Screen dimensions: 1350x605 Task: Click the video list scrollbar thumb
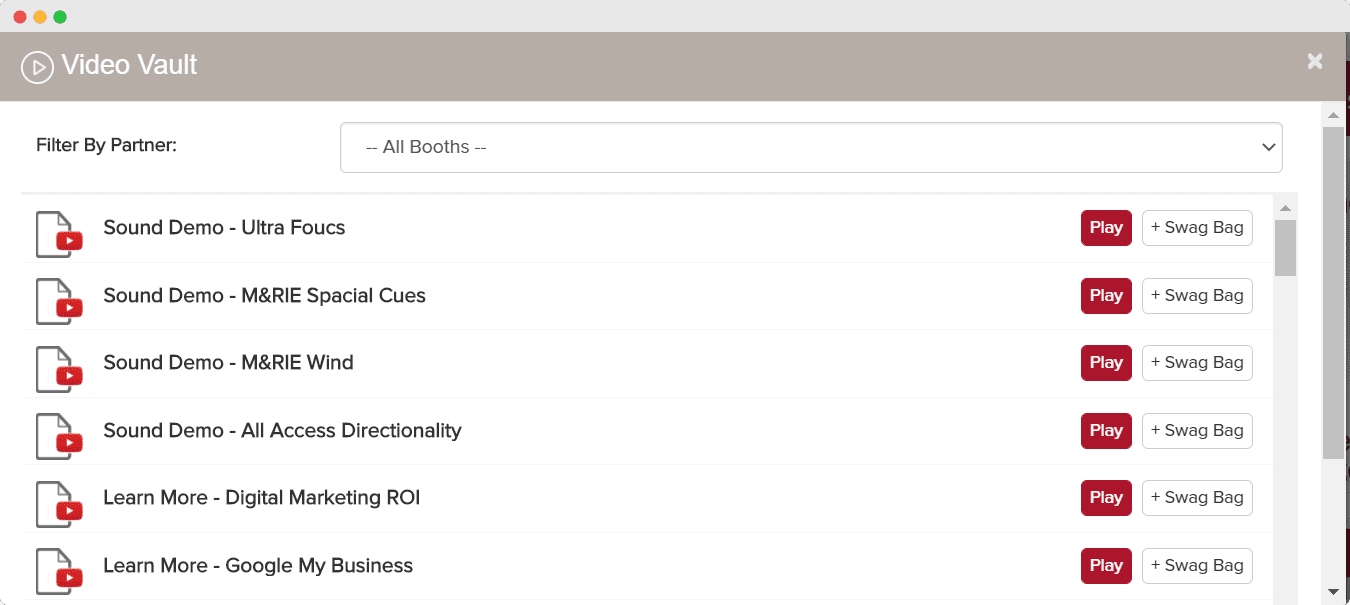(1285, 247)
